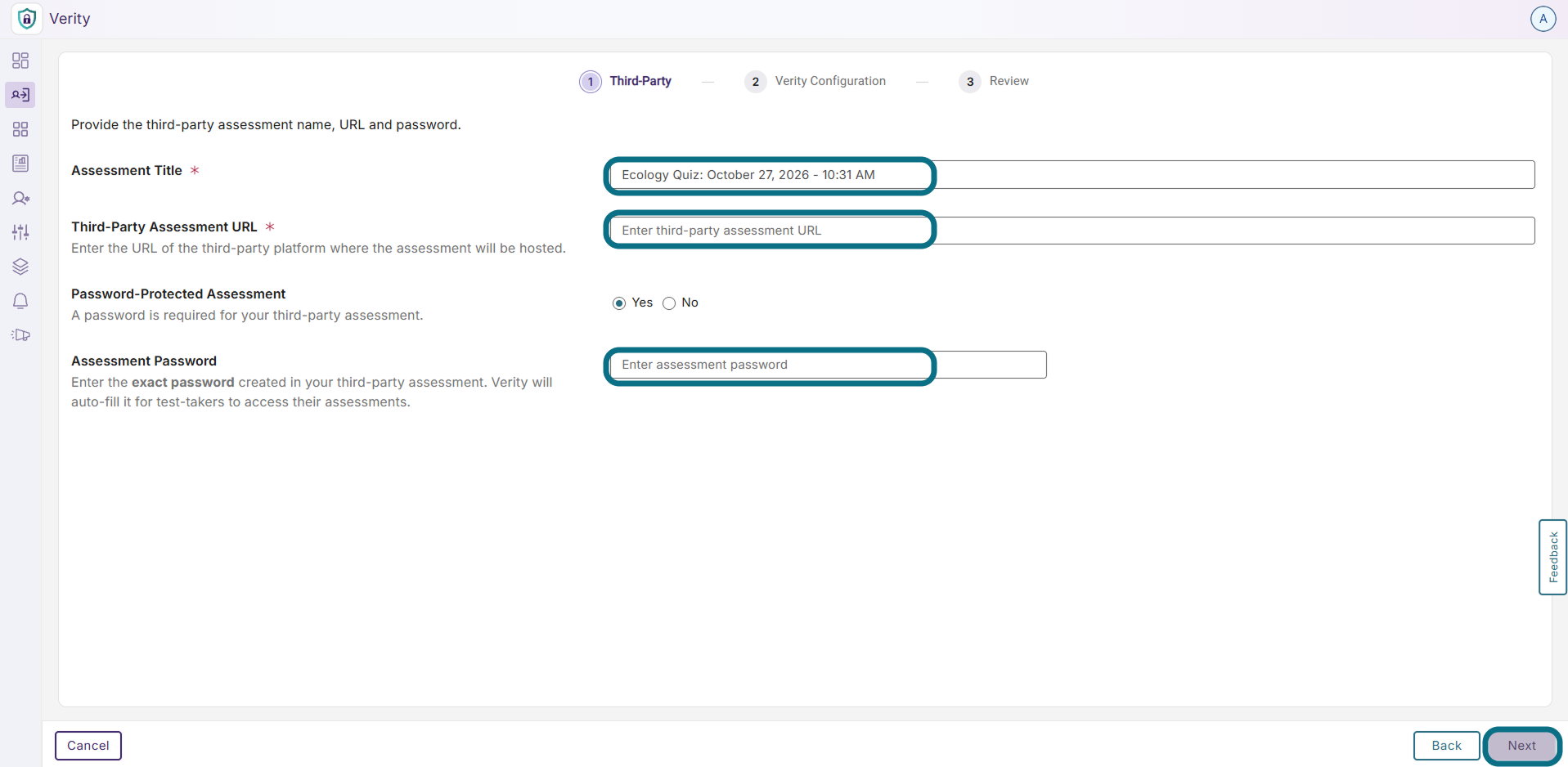Open the user avatar menu
Viewport: 1568px width, 767px height.
(x=1543, y=19)
